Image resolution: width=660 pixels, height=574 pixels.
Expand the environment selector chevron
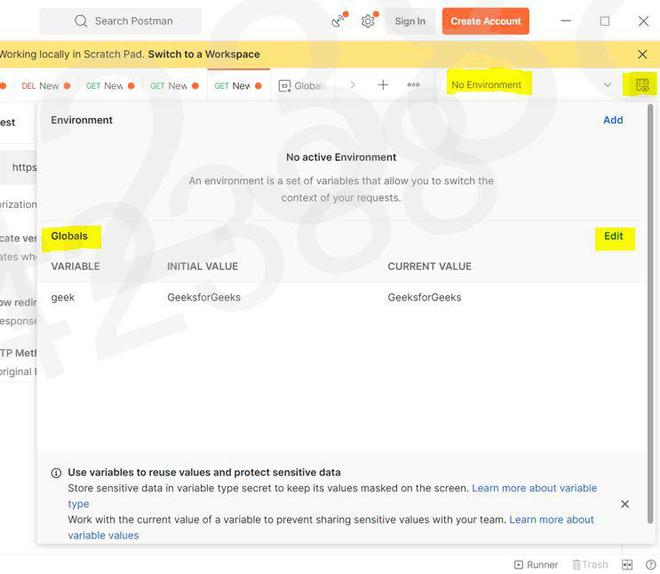(607, 85)
